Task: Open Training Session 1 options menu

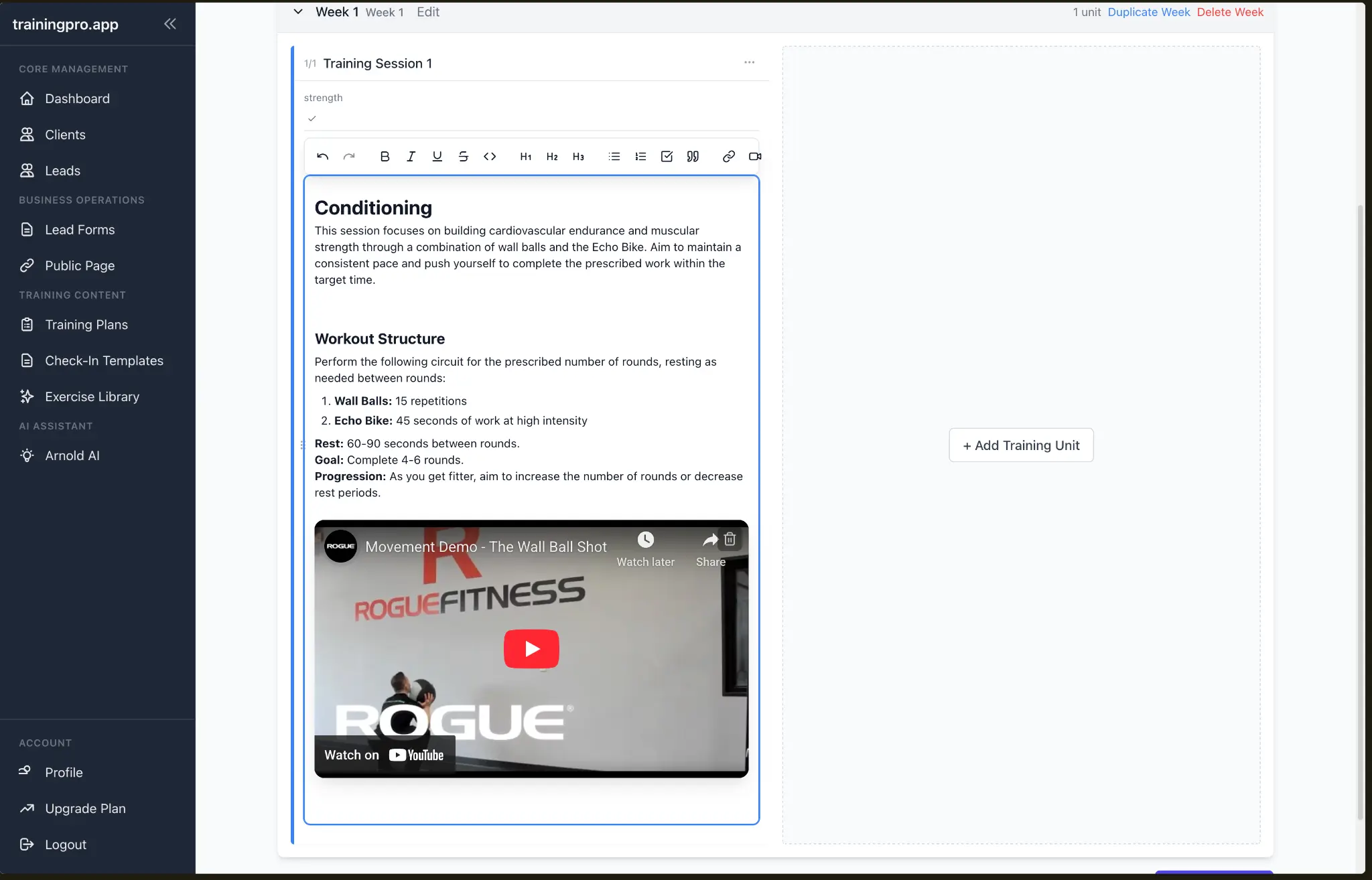Action: pyautogui.click(x=749, y=62)
